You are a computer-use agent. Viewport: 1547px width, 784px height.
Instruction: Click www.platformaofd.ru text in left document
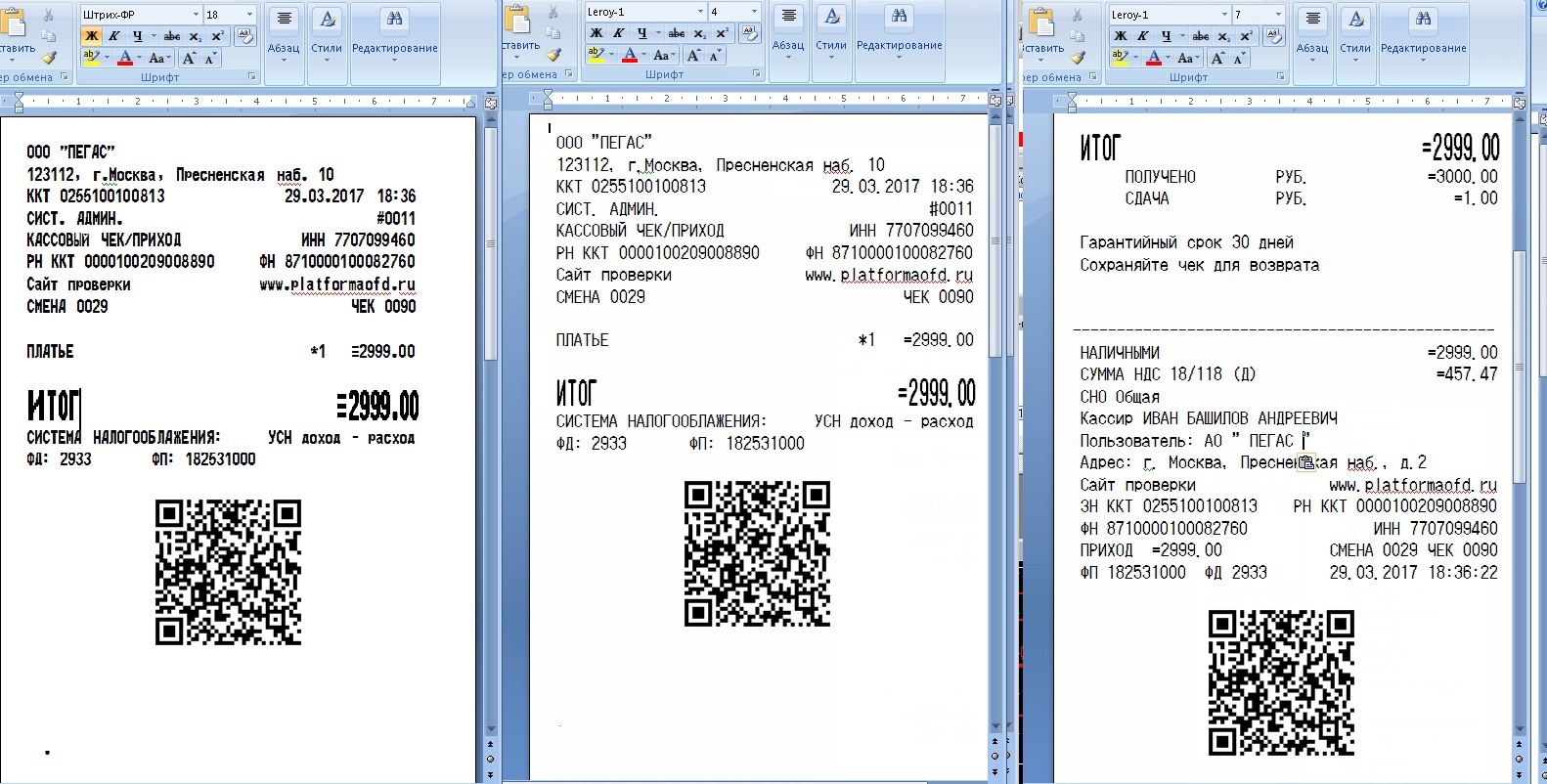[x=337, y=284]
